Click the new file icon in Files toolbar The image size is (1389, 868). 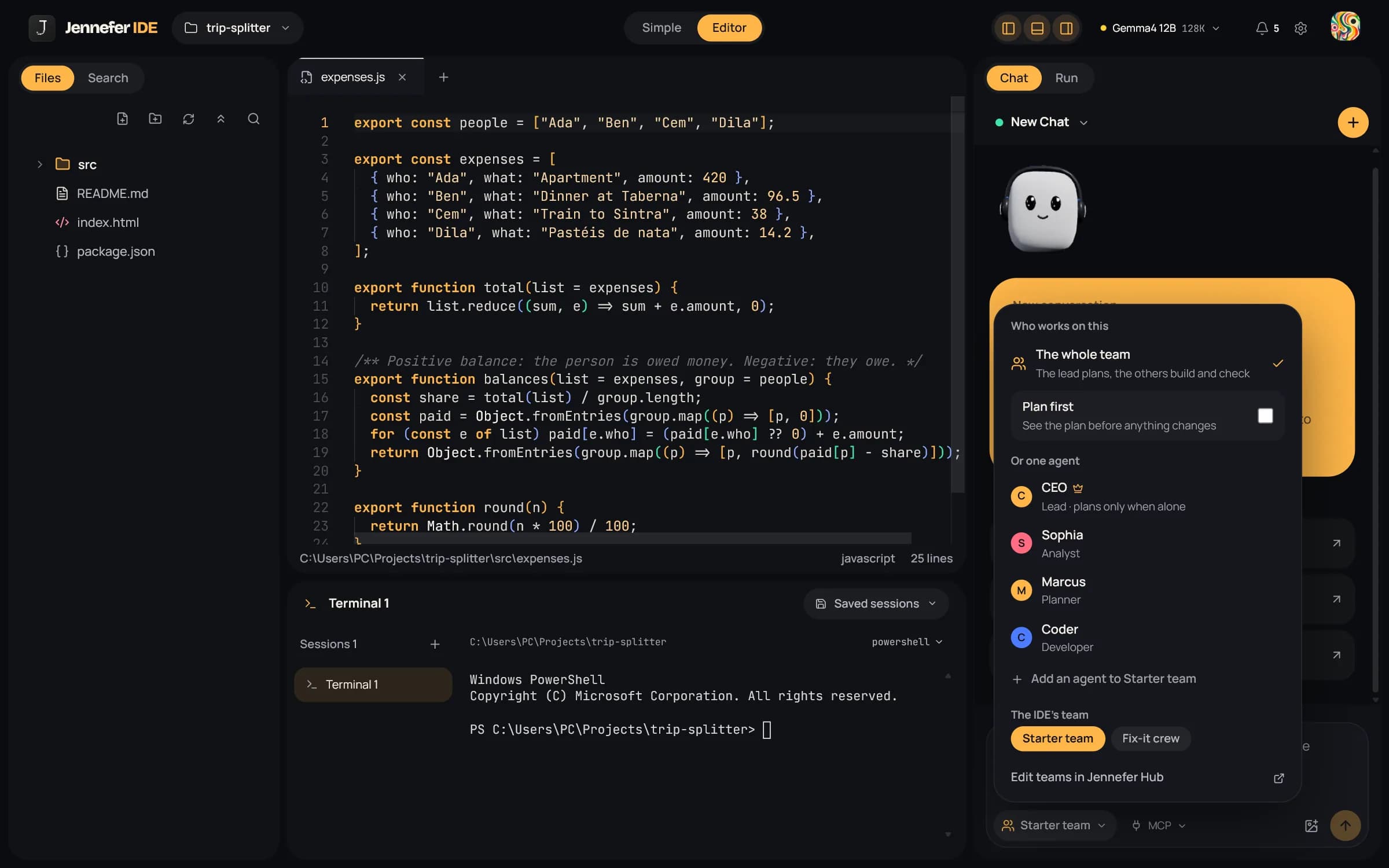point(122,119)
